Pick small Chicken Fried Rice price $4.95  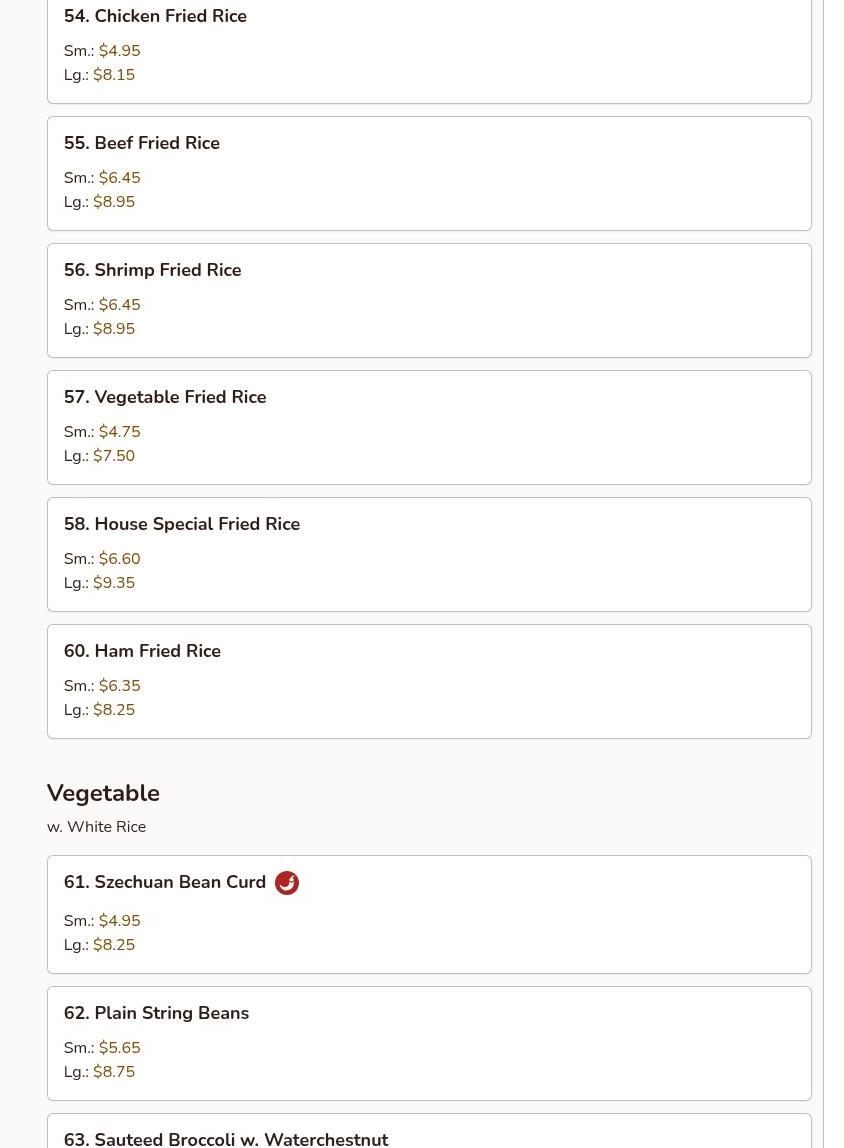point(119,51)
